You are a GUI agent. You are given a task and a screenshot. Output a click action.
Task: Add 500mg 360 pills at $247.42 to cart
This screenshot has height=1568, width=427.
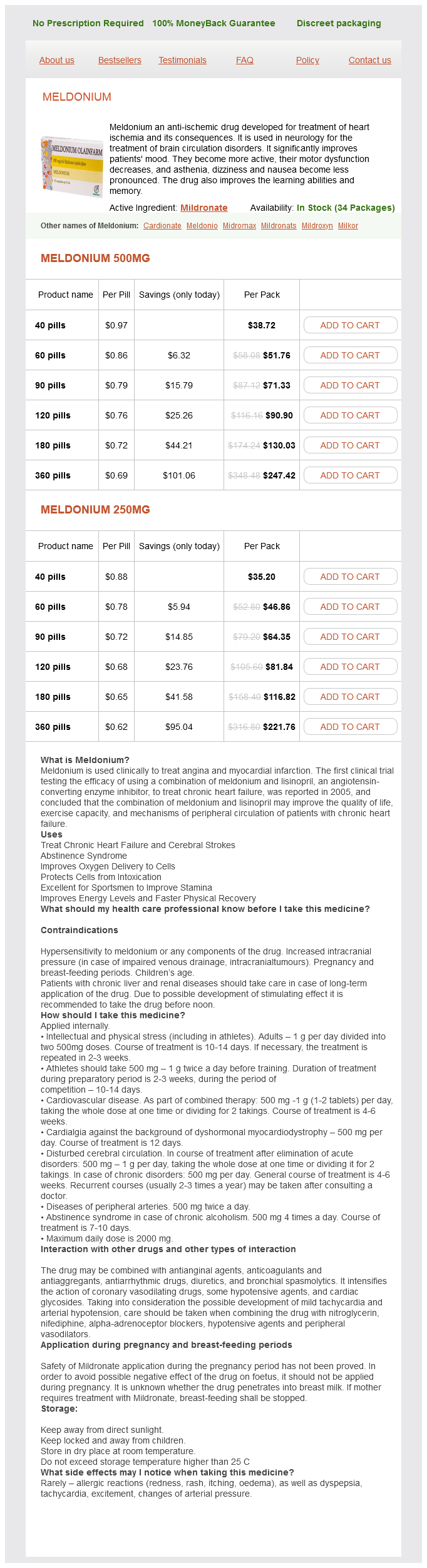click(350, 475)
